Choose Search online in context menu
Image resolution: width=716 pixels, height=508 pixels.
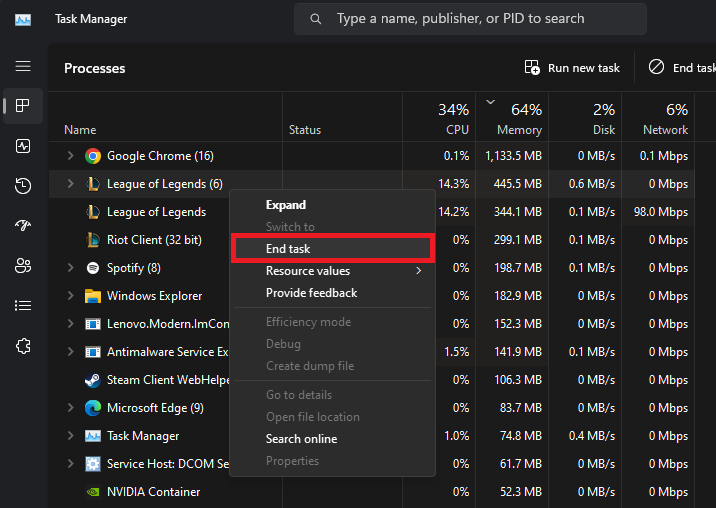(332, 439)
